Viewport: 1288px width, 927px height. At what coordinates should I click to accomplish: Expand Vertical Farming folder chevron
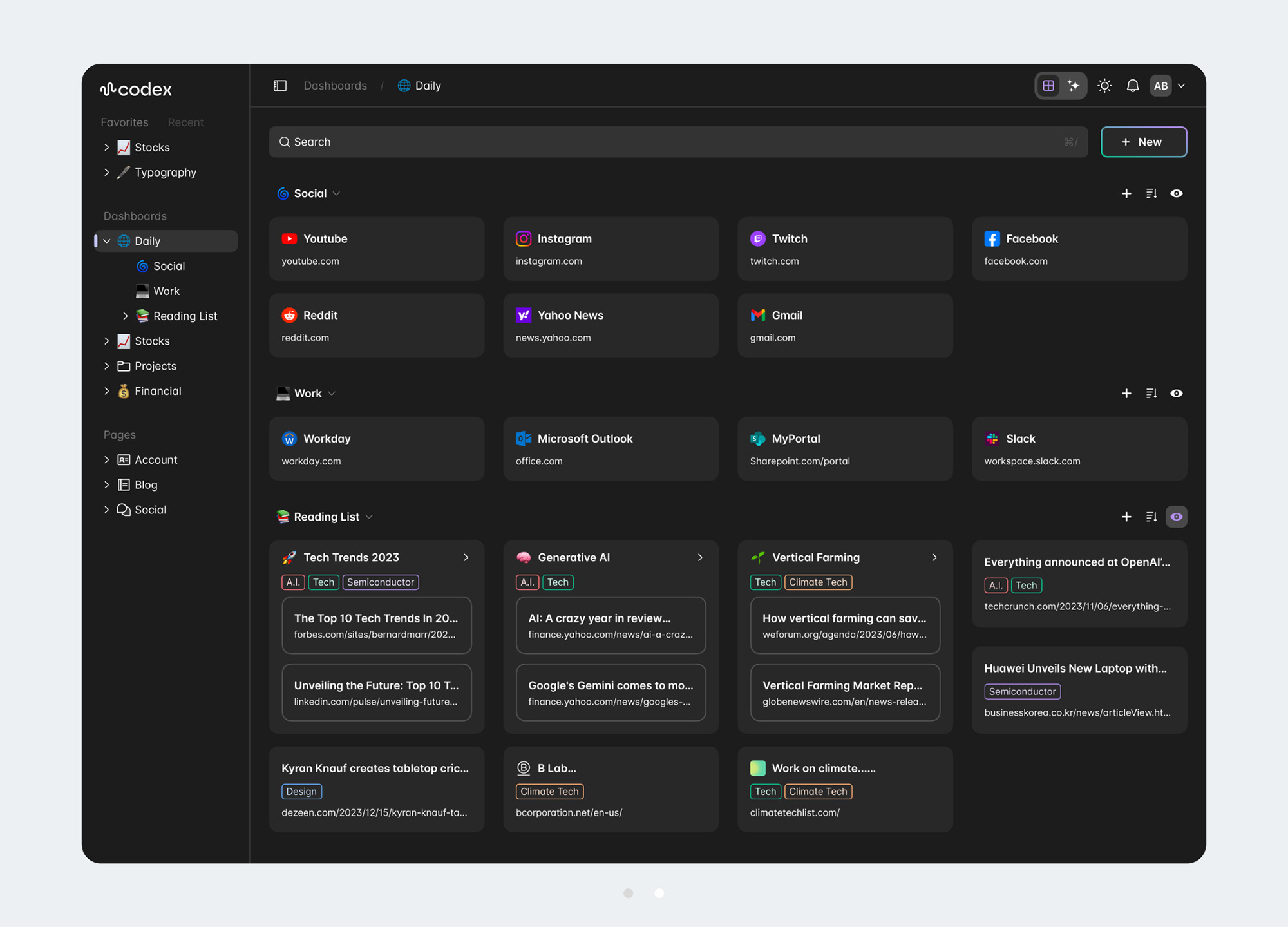pos(934,557)
